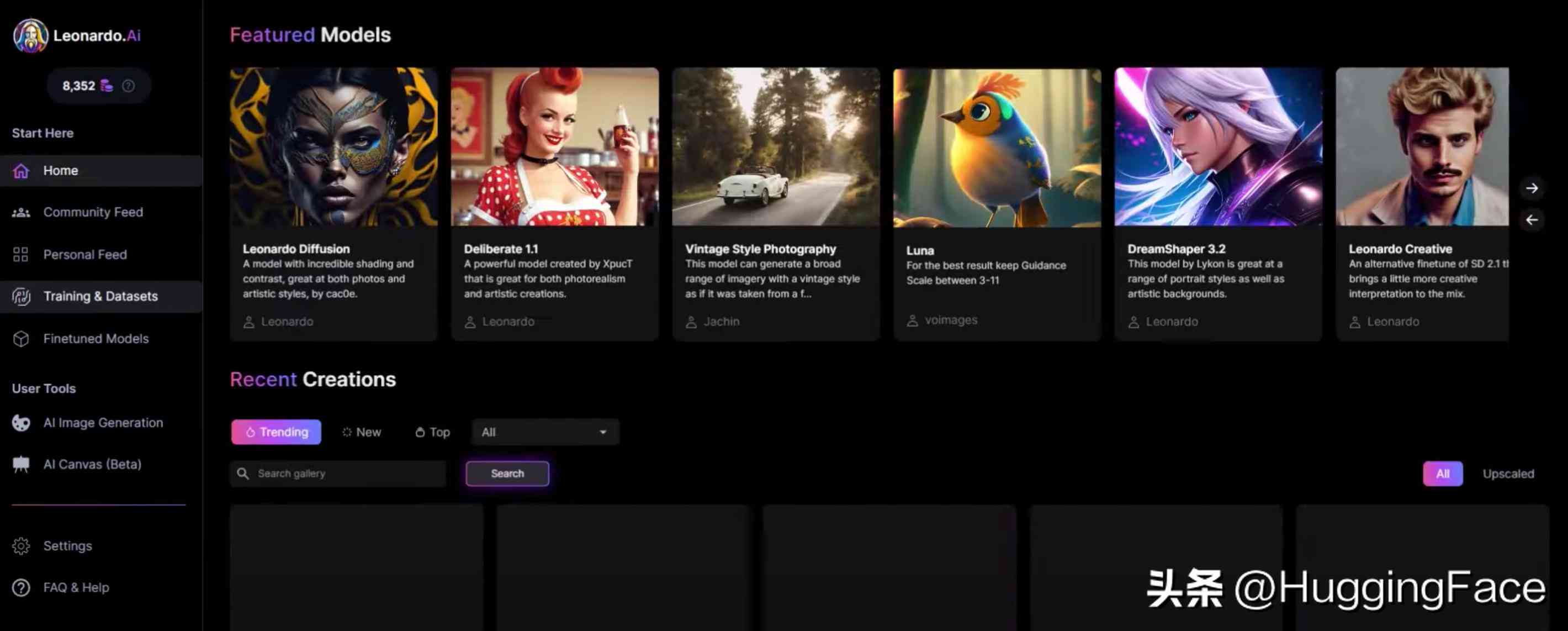
Task: Select the New tab in Recent Creations
Action: pyautogui.click(x=362, y=432)
